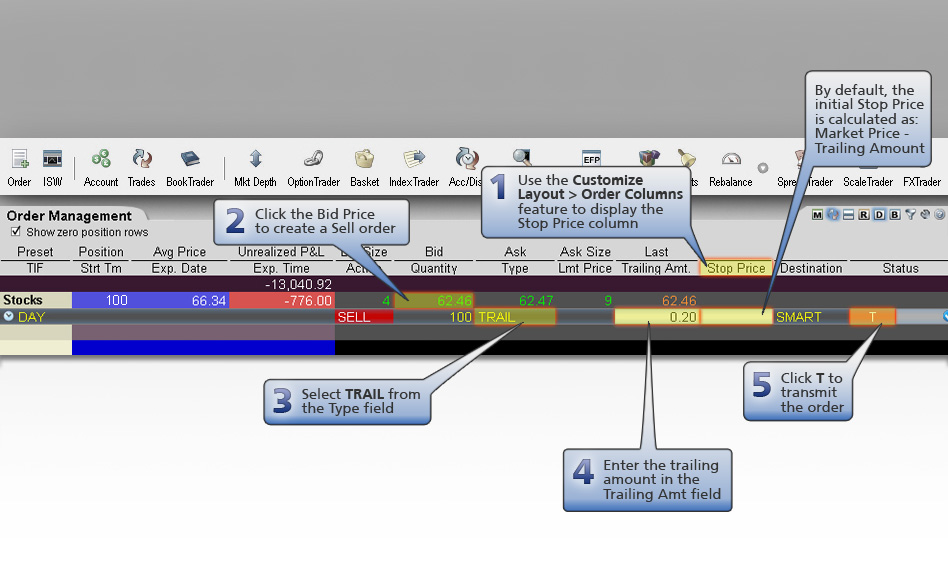
Task: Launch the BookTrader book icon
Action: (190, 159)
